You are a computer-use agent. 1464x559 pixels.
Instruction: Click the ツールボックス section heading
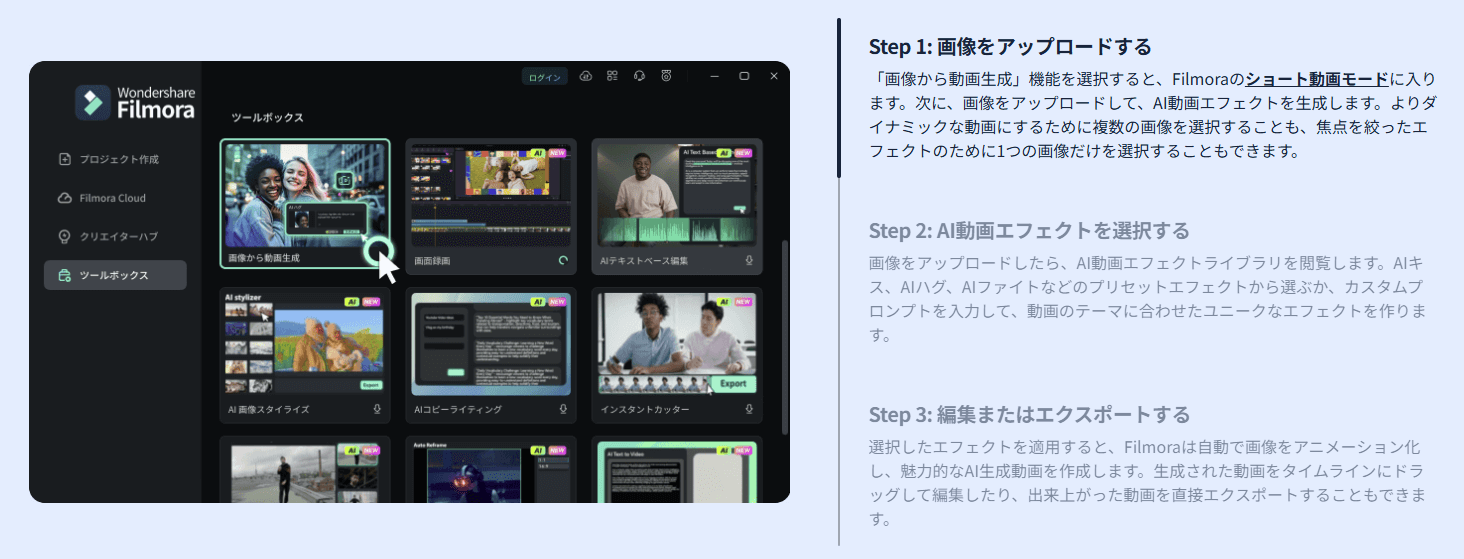[x=267, y=118]
